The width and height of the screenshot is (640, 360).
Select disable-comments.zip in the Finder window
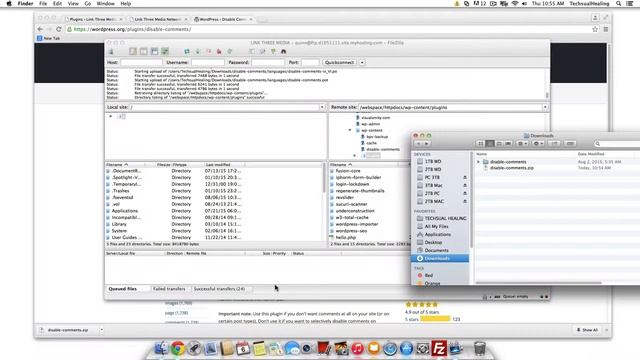point(511,168)
